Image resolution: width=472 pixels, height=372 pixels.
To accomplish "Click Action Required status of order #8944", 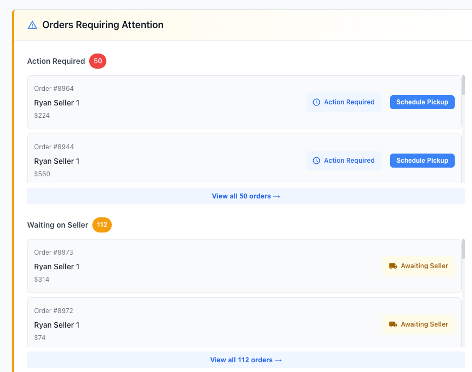I will (343, 161).
